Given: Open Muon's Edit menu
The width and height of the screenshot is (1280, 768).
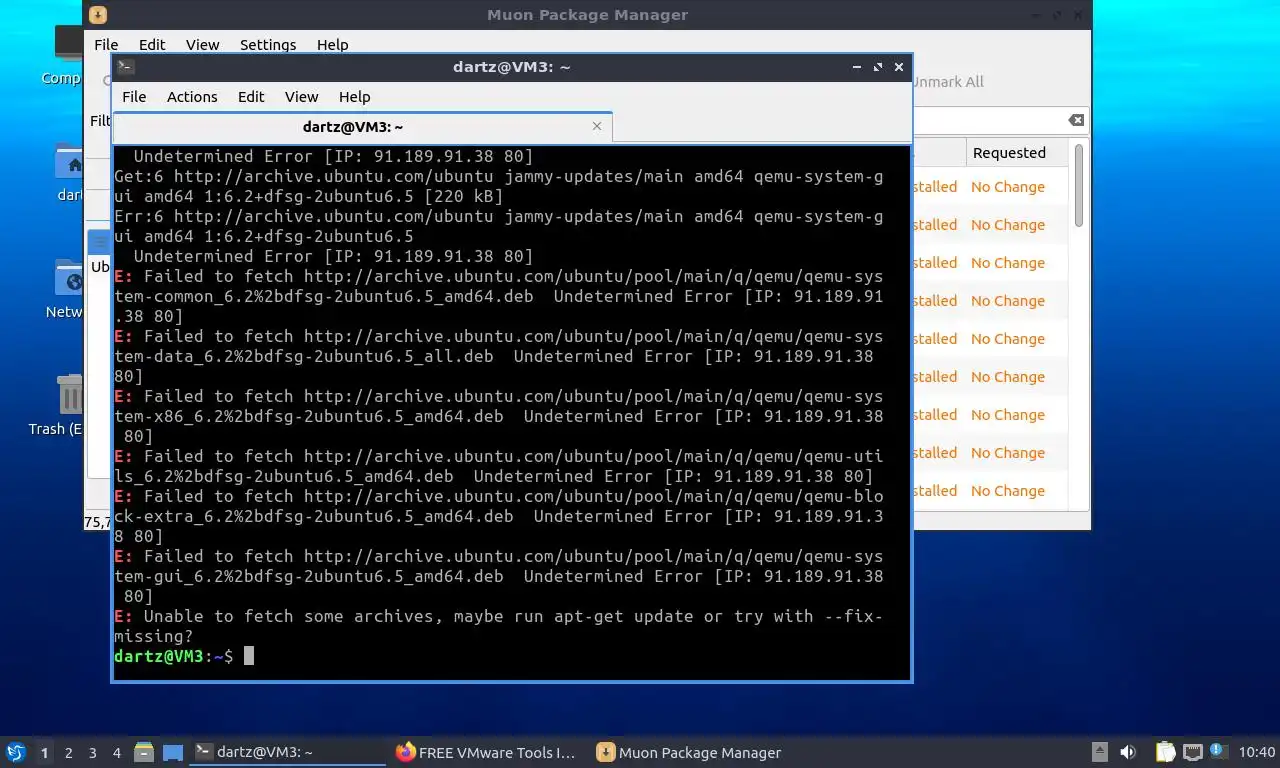Looking at the screenshot, I should [152, 45].
